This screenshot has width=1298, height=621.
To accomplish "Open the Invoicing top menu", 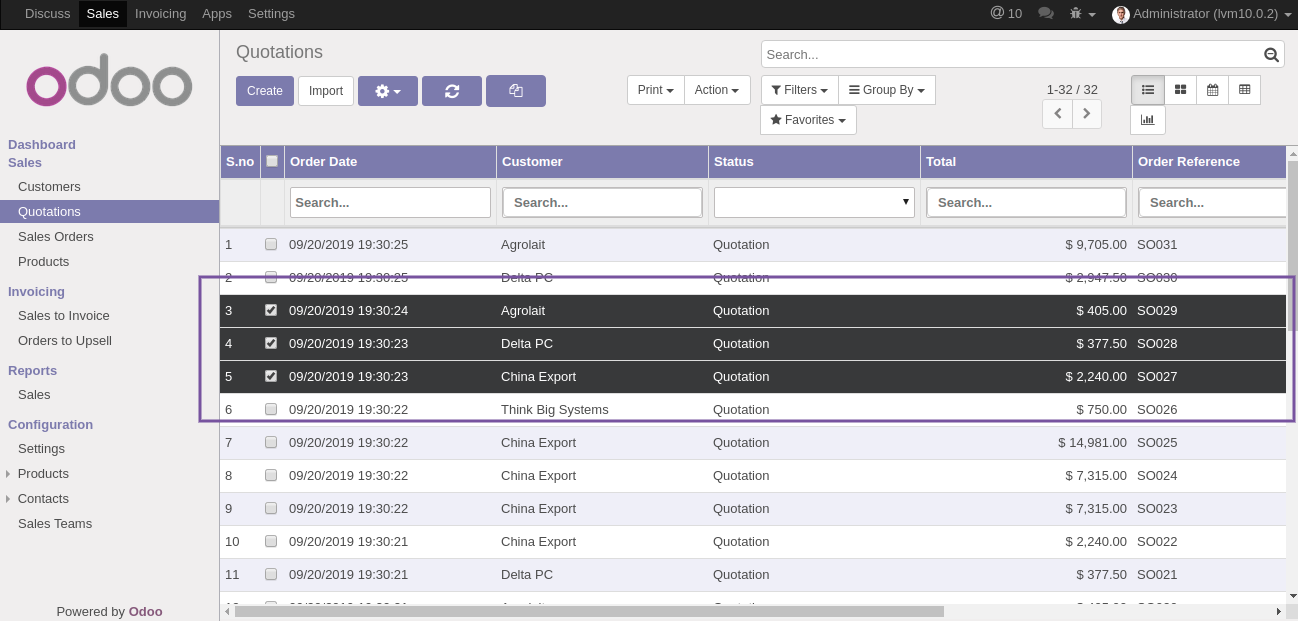I will 160,13.
